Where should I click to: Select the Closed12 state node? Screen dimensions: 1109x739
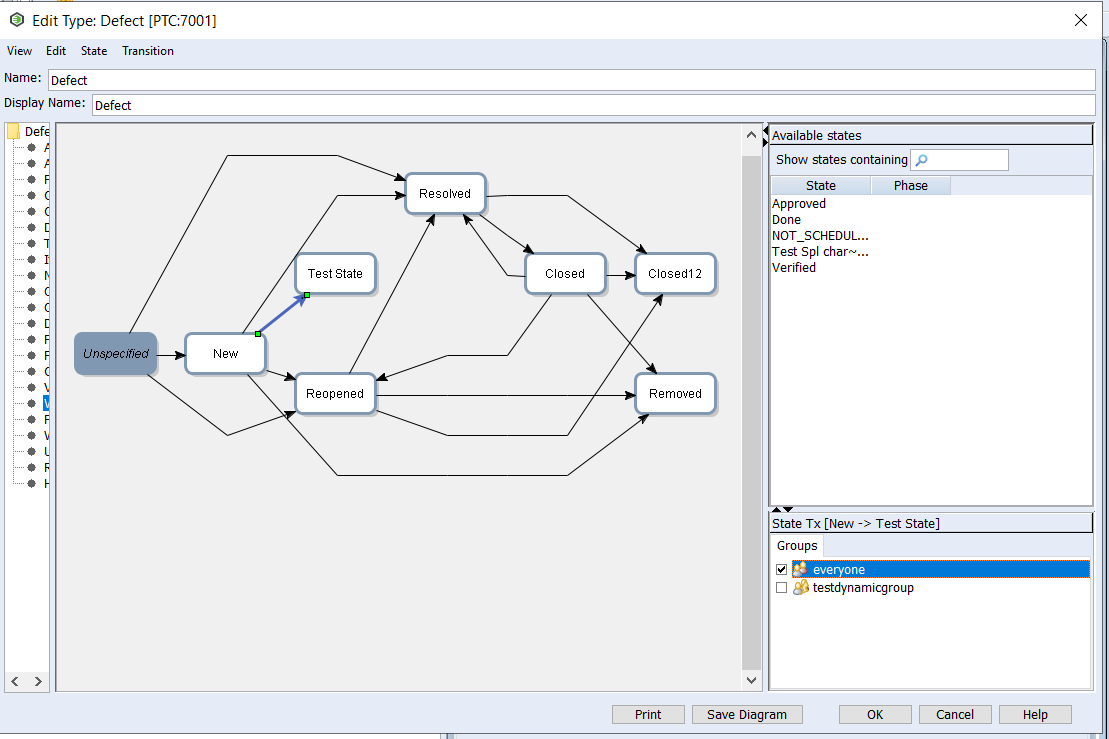pyautogui.click(x=675, y=273)
